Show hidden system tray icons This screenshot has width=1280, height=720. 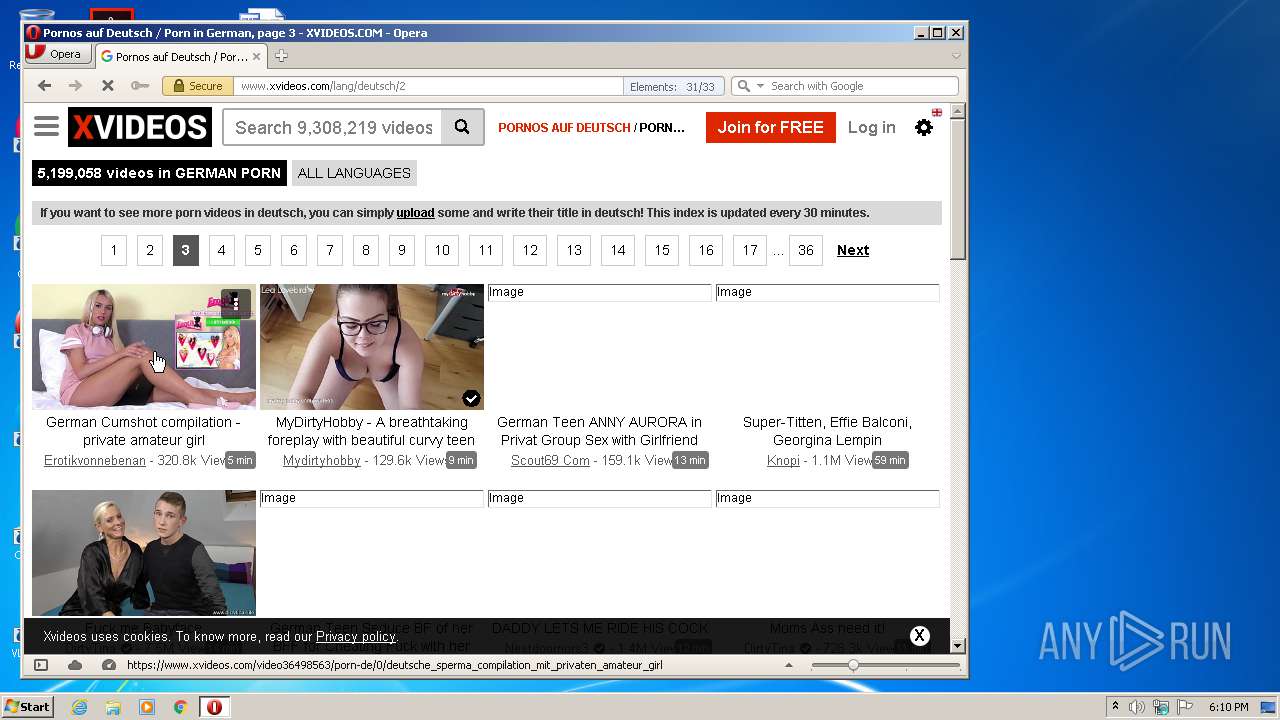[1115, 707]
